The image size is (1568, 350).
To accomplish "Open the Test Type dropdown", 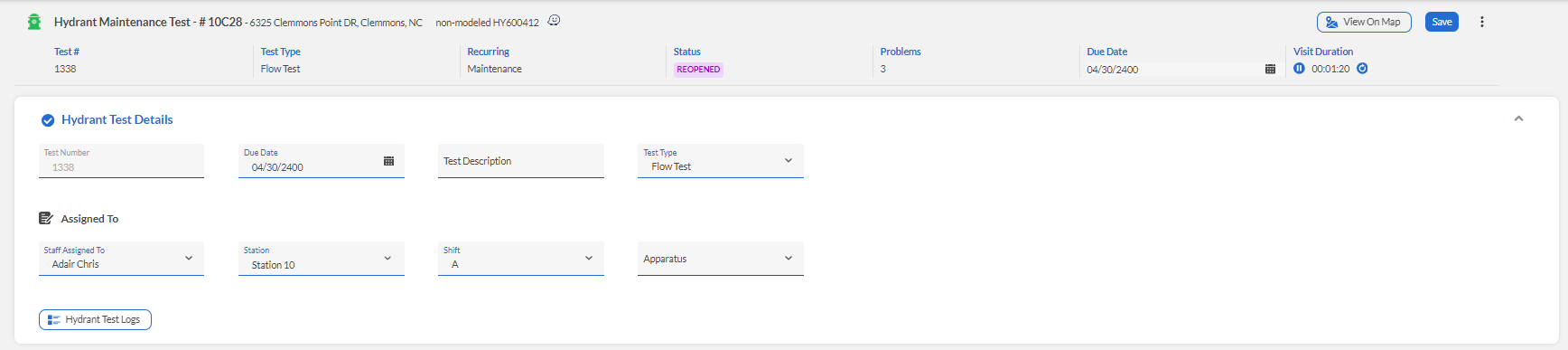I will click(x=720, y=161).
